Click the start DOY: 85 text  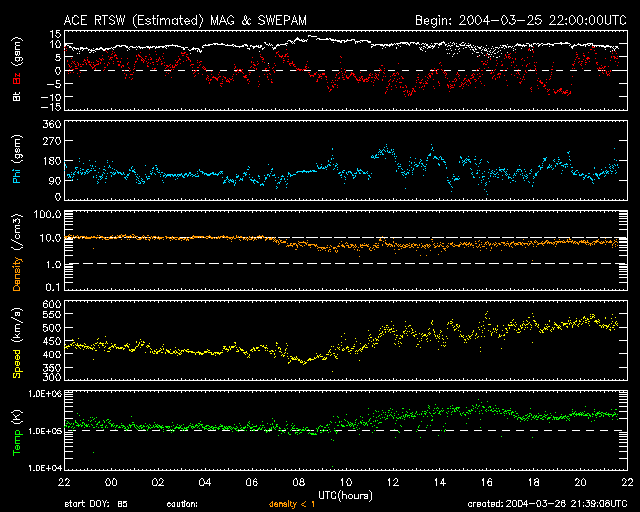coord(95,505)
